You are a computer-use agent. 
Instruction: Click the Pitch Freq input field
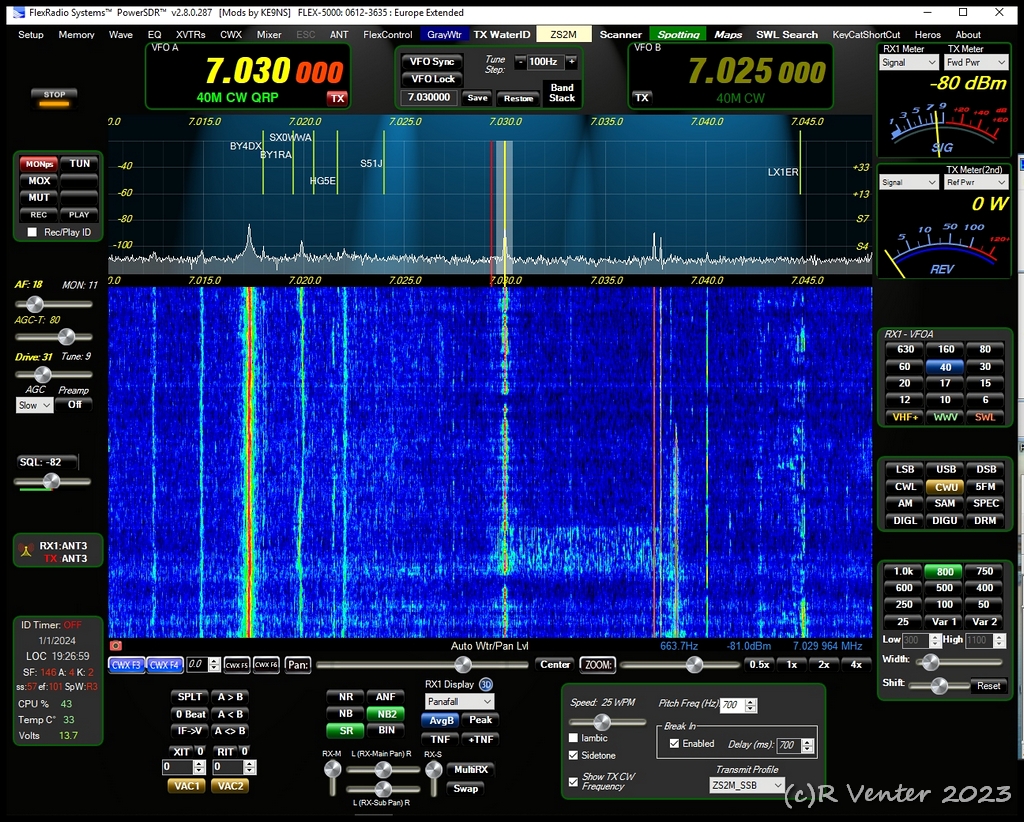tap(731, 705)
